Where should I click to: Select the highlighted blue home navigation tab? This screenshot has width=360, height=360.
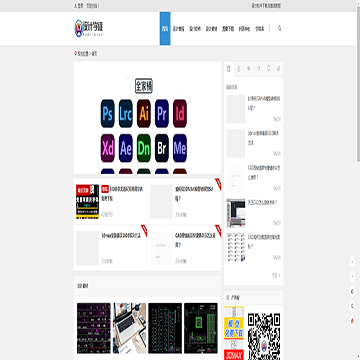[165, 28]
